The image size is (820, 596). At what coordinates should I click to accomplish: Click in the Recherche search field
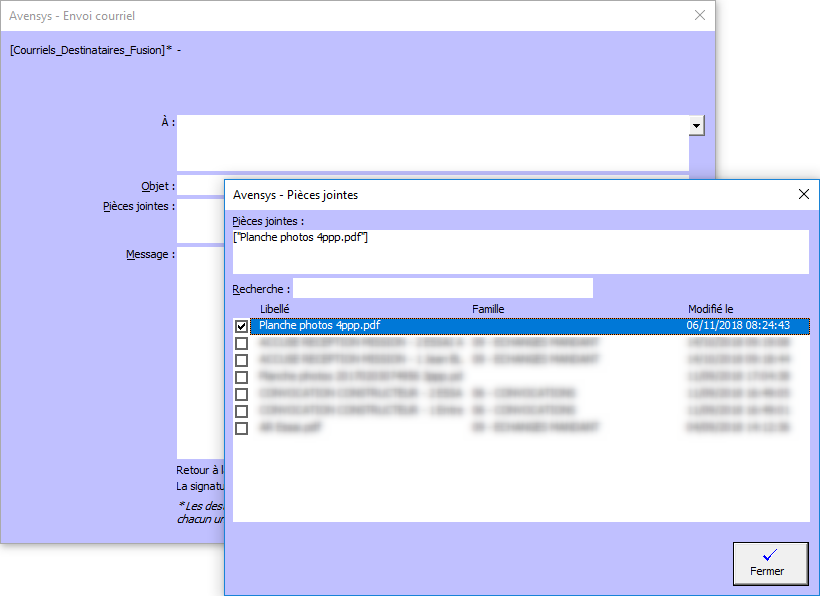pyautogui.click(x=443, y=289)
